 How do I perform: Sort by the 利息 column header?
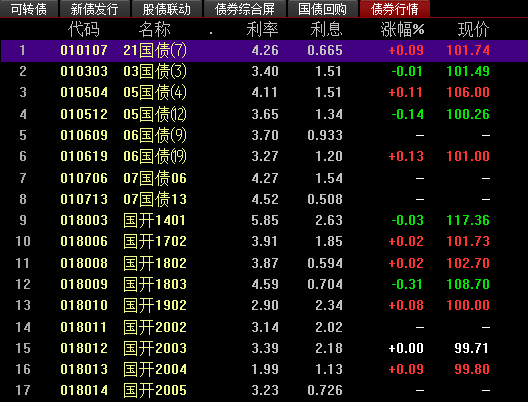[326, 29]
